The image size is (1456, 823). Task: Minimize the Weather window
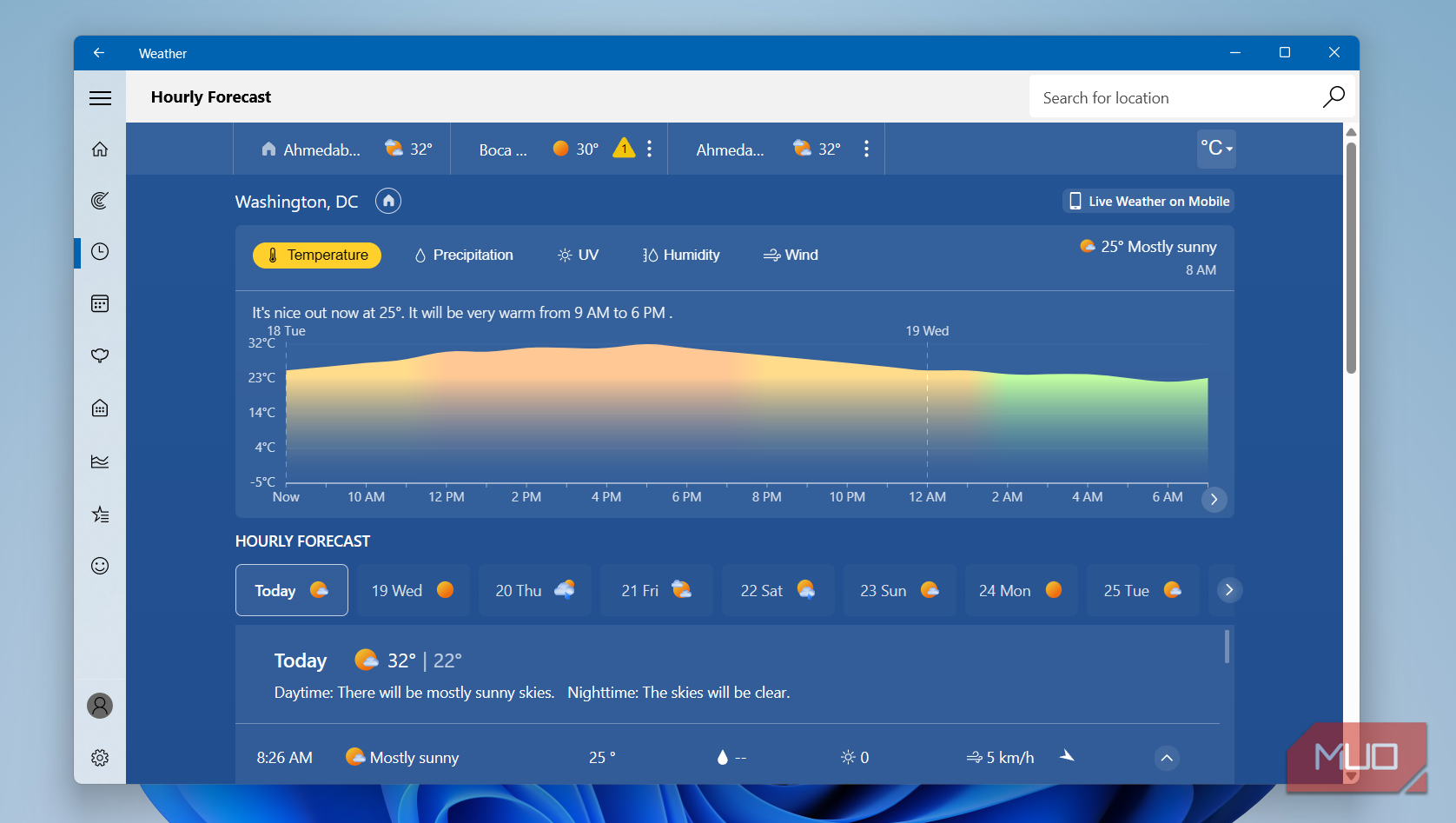pyautogui.click(x=1235, y=53)
